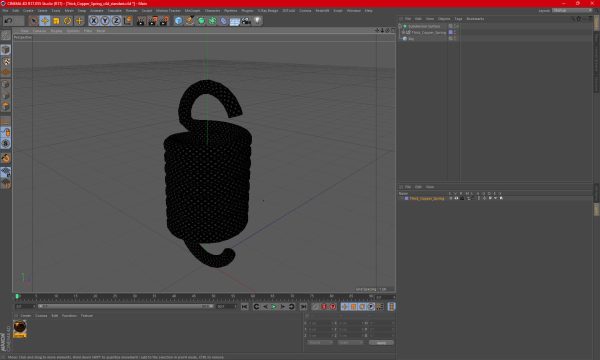Toggle X axis lock
Screen dimensions: 600x360
click(94, 21)
